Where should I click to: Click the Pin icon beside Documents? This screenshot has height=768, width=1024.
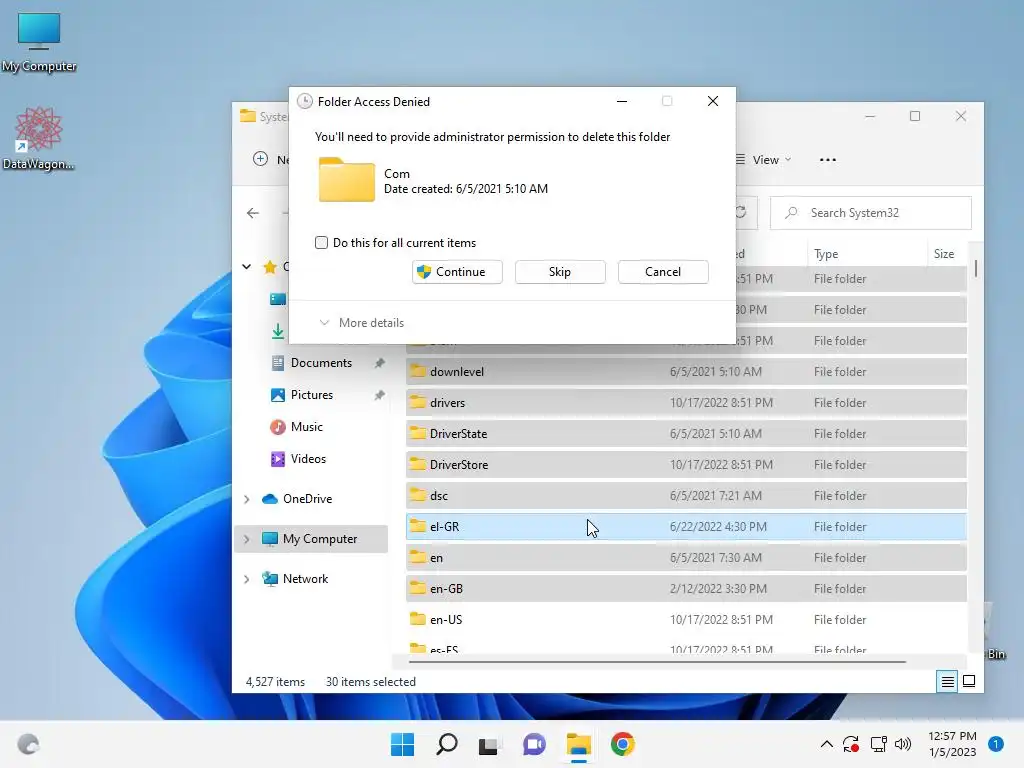[x=379, y=363]
